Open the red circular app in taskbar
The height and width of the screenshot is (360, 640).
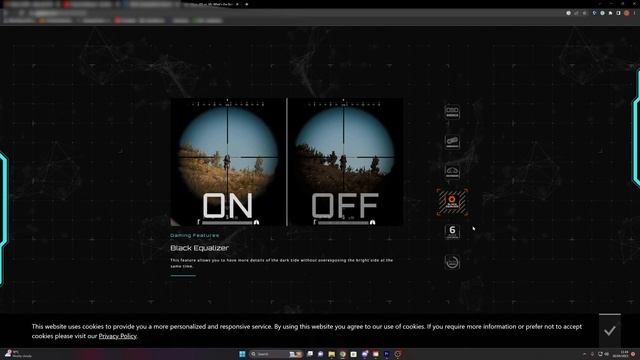398,354
